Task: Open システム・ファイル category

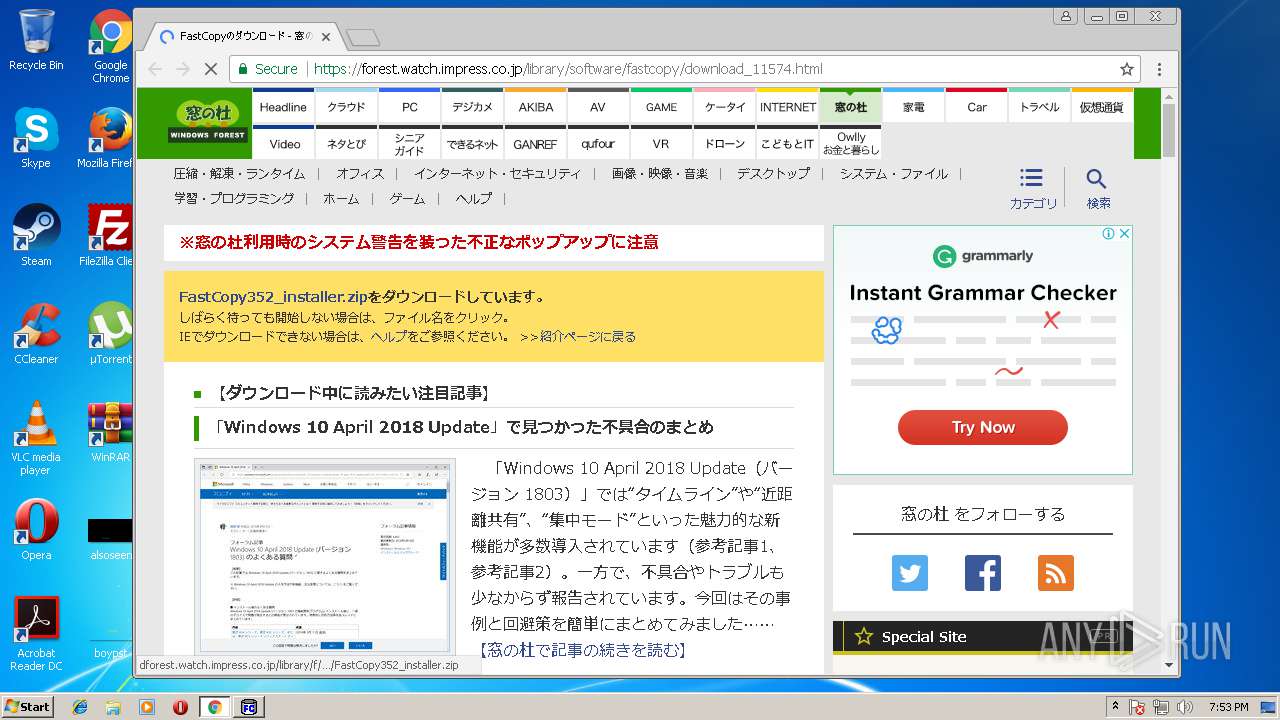Action: [x=894, y=173]
